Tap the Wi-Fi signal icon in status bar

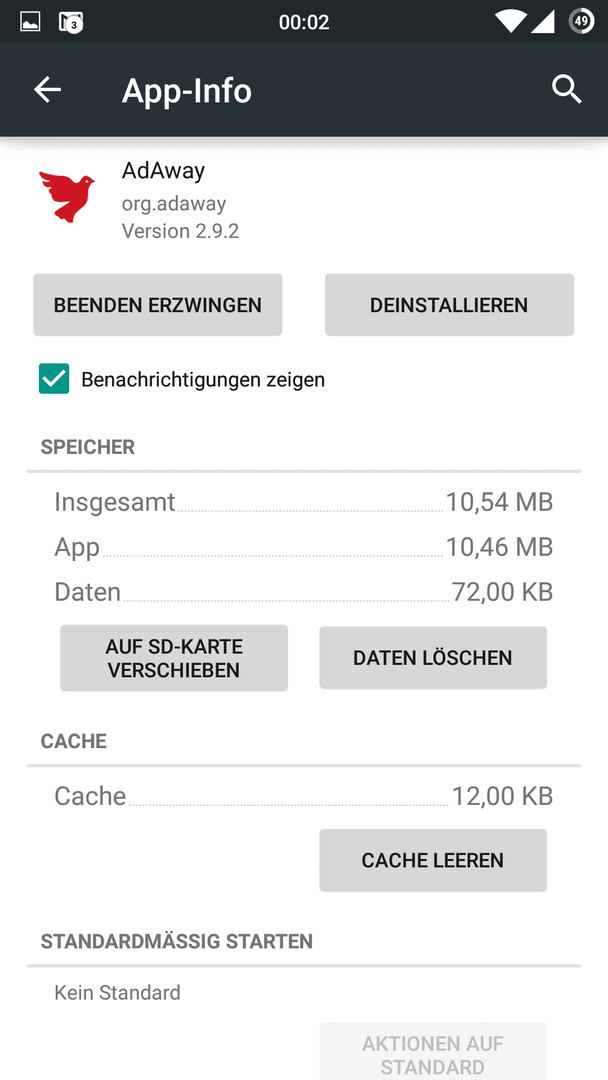[510, 22]
